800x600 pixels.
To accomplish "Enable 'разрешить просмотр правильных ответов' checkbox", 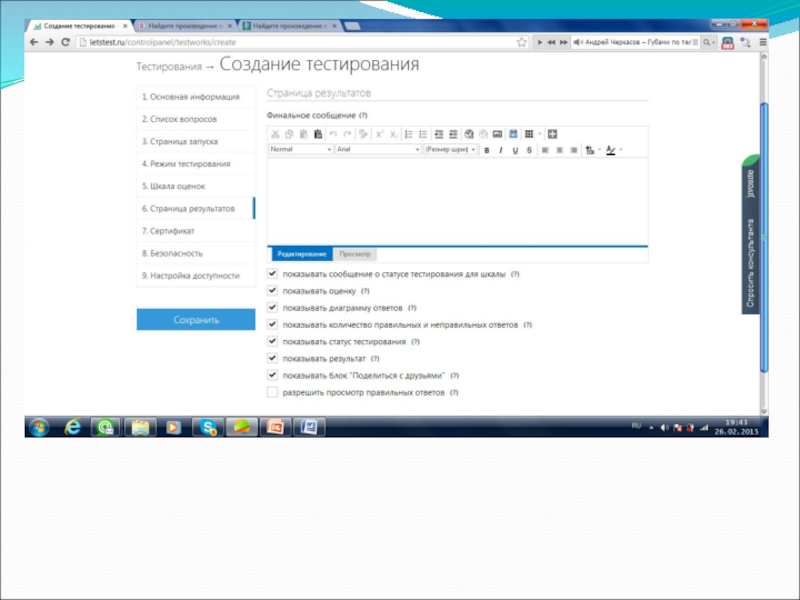I will point(272,392).
